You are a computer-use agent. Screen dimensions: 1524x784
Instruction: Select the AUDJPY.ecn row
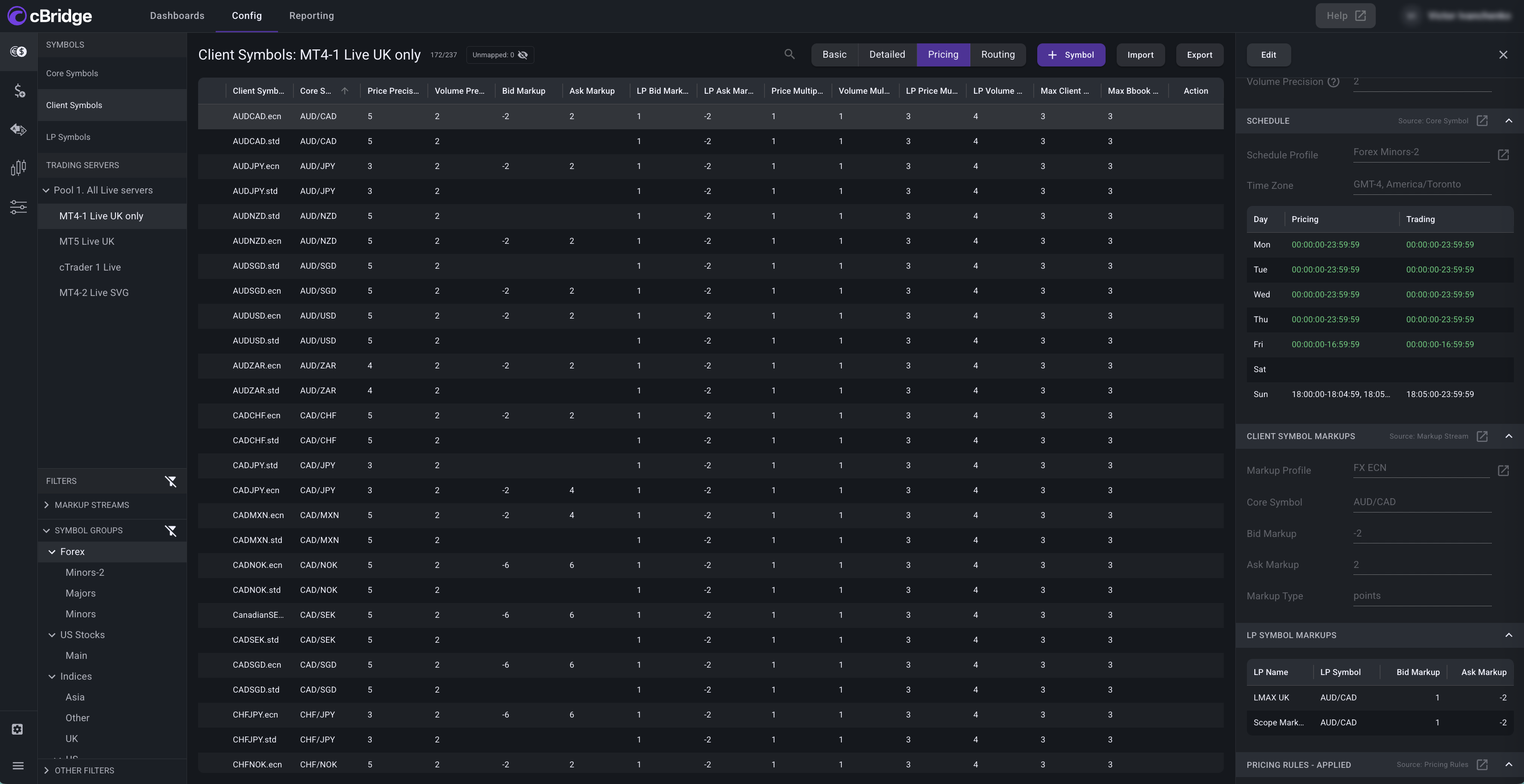point(711,166)
